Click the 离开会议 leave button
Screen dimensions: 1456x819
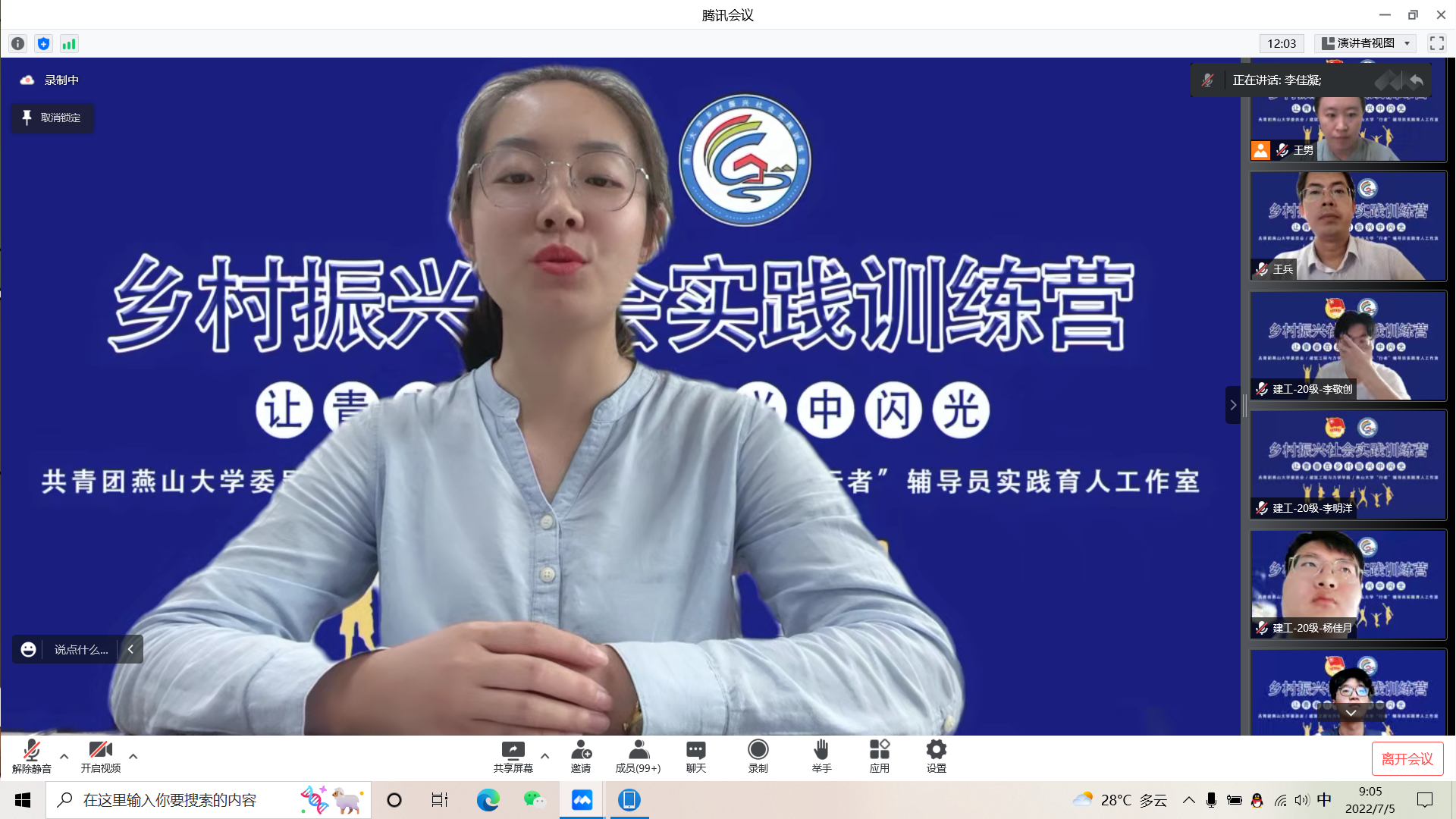pyautogui.click(x=1407, y=759)
